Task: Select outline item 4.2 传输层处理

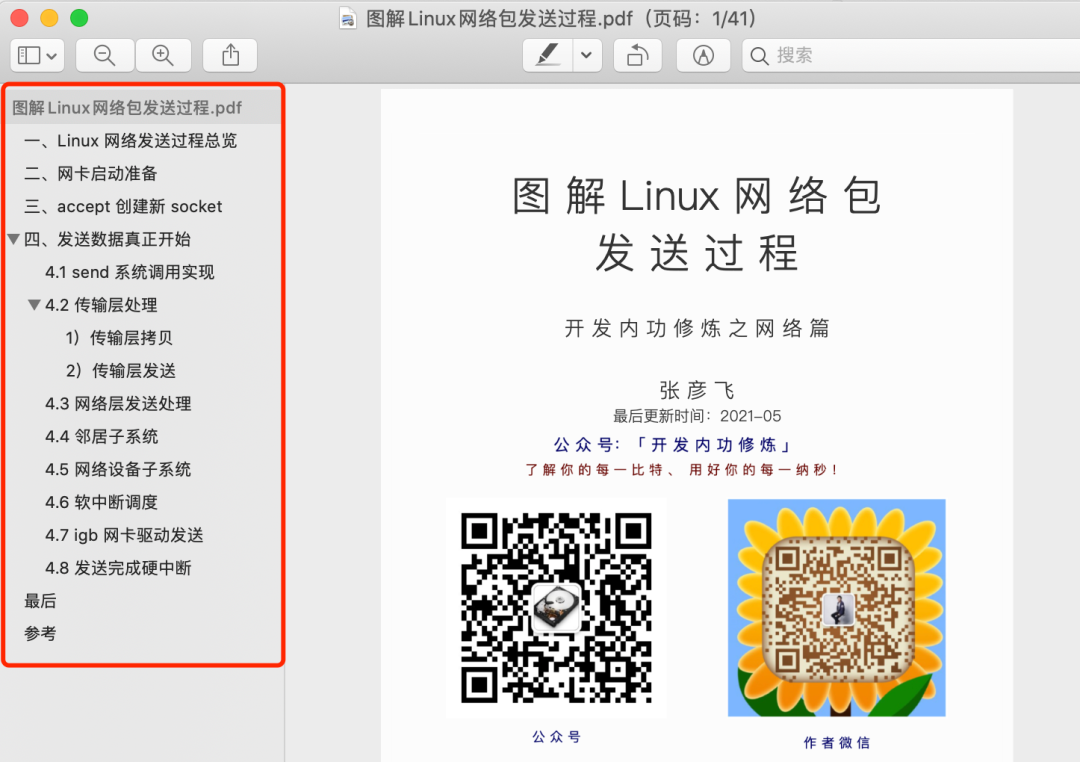Action: [101, 305]
